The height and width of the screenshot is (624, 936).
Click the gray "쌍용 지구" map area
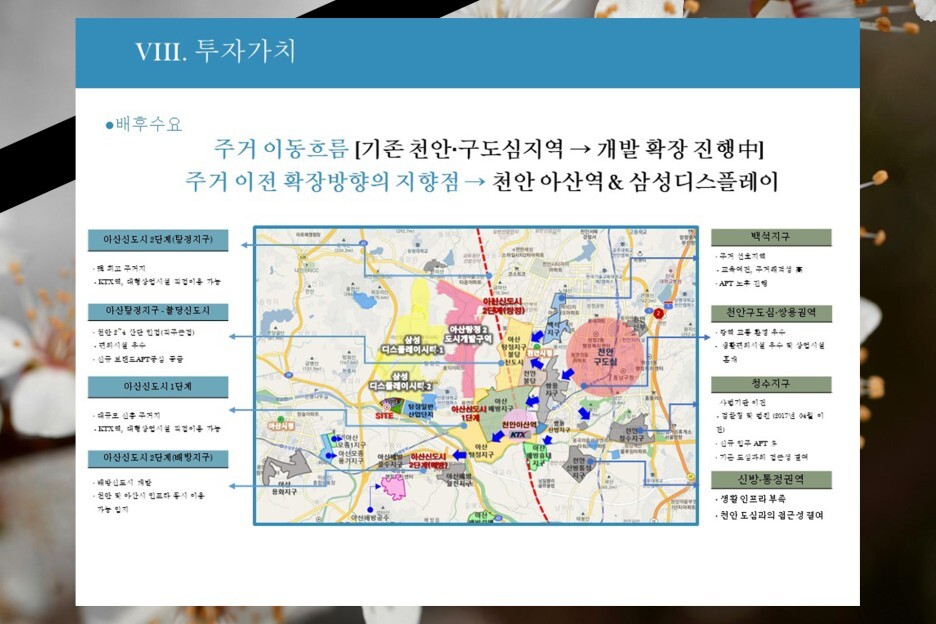(x=553, y=390)
